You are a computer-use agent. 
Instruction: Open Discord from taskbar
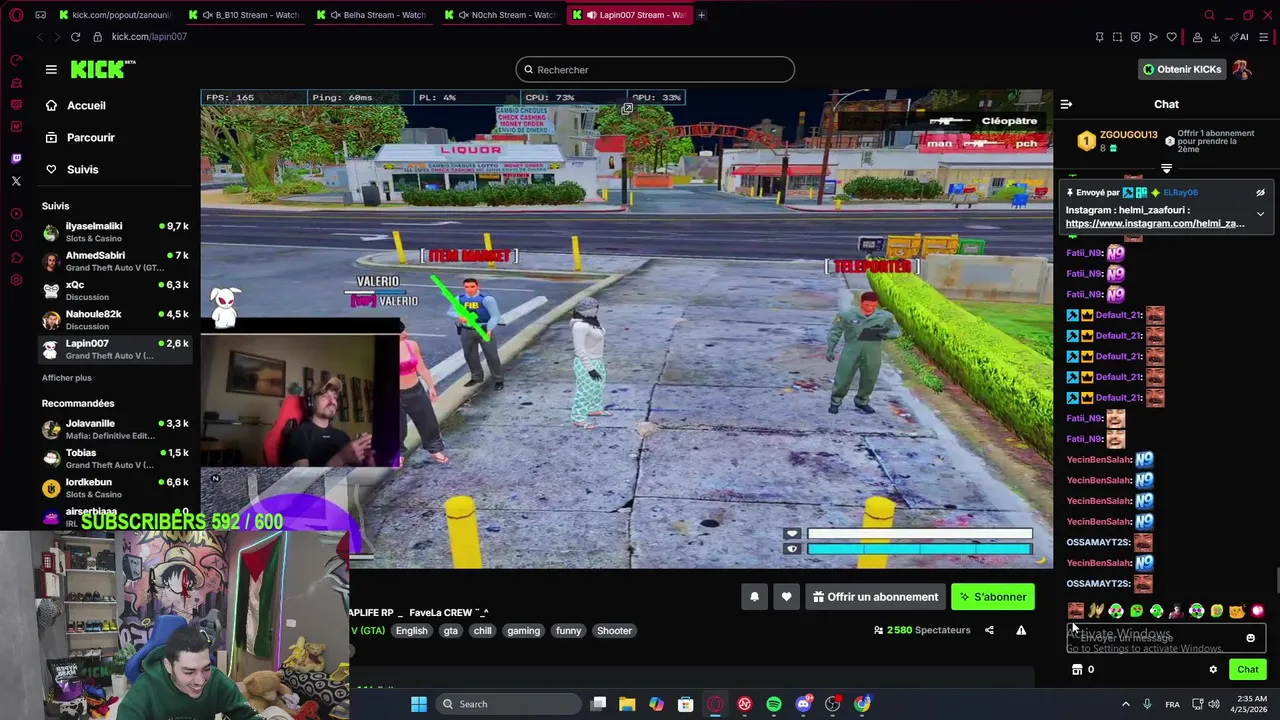point(803,704)
